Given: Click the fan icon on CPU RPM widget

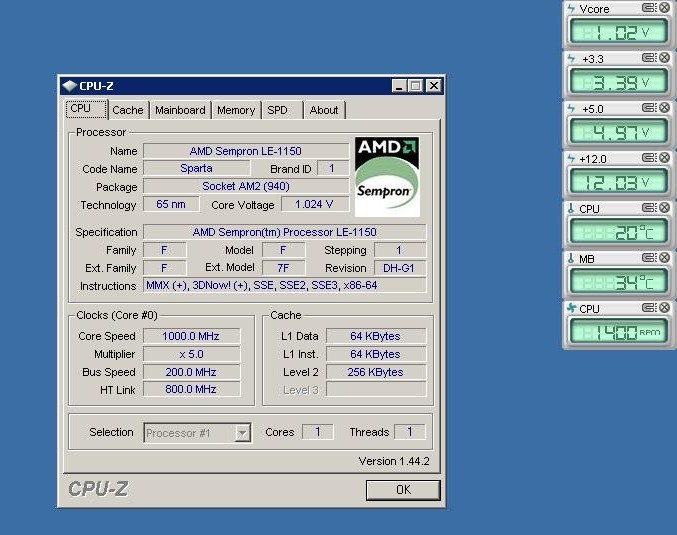Looking at the screenshot, I should tap(571, 308).
